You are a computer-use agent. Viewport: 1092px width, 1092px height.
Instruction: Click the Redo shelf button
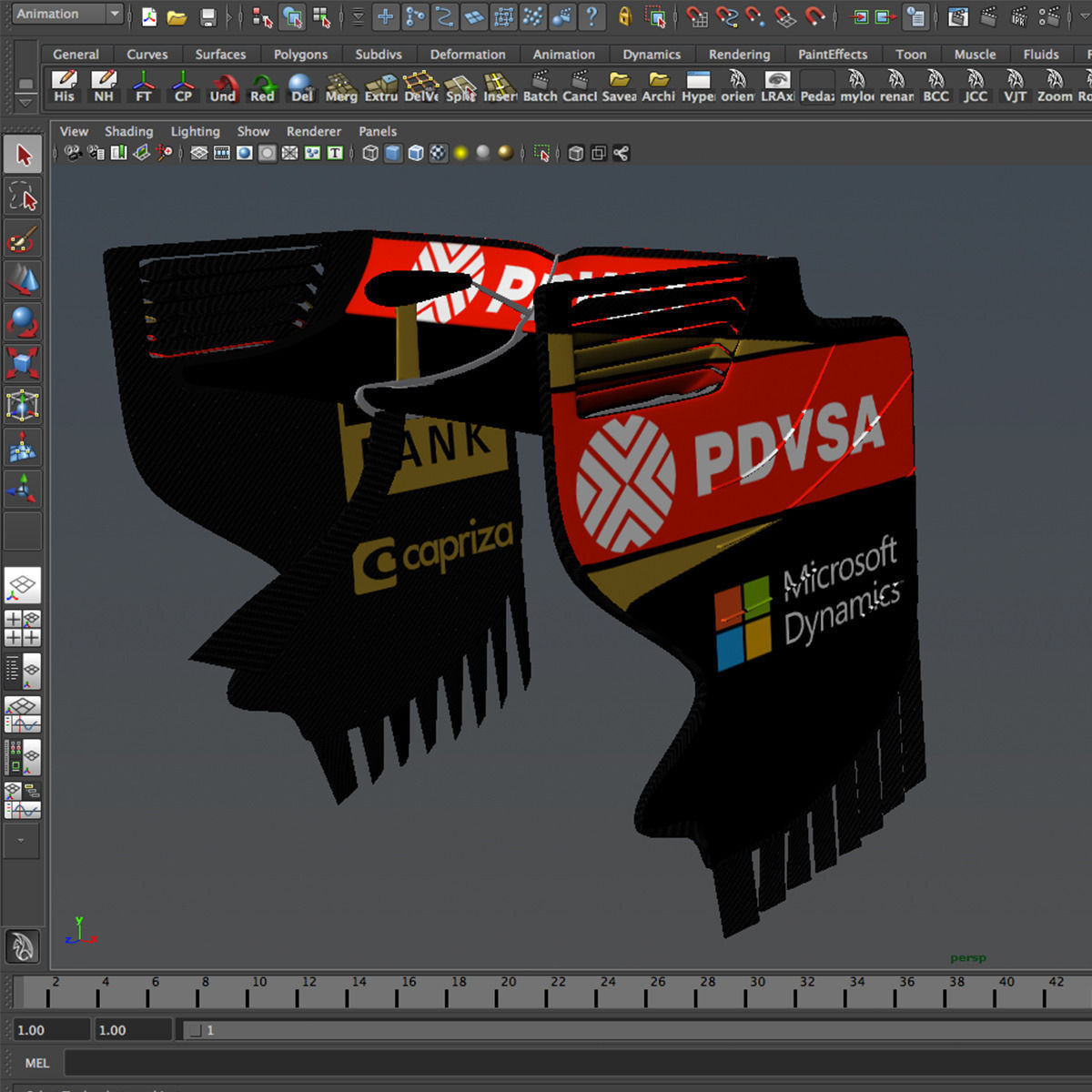pos(262,87)
